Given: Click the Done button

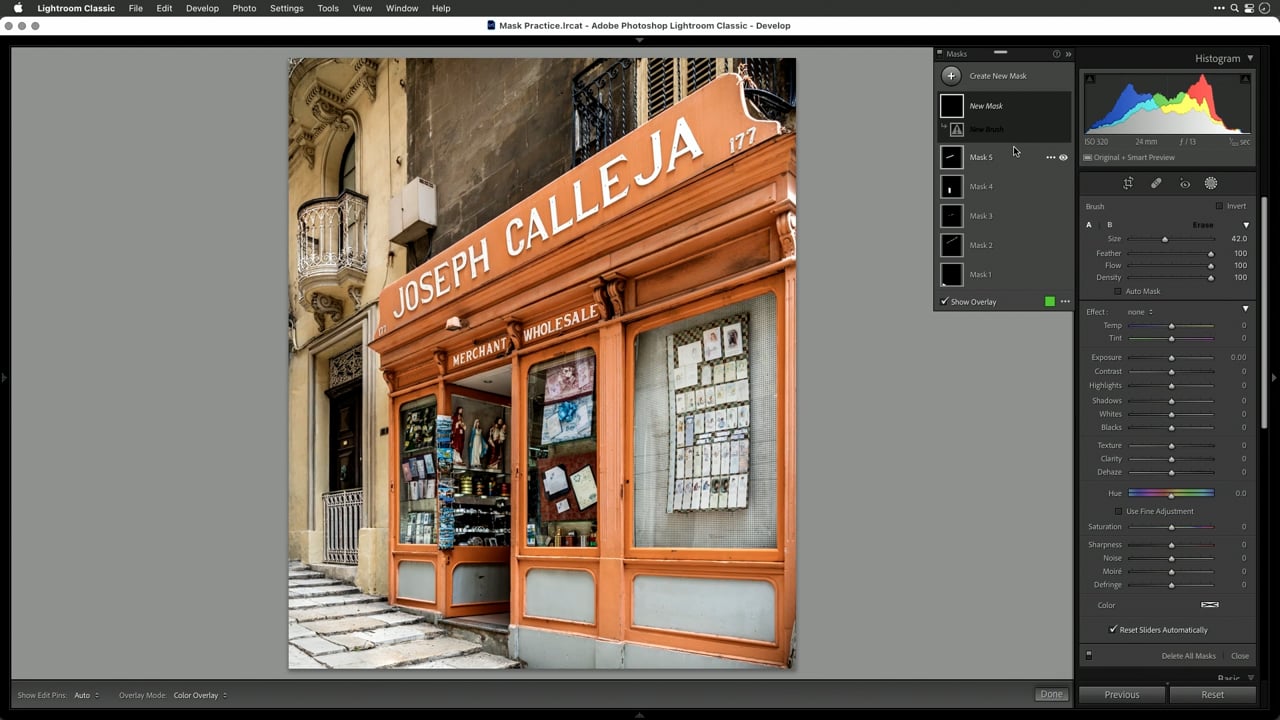Looking at the screenshot, I should [x=1051, y=694].
